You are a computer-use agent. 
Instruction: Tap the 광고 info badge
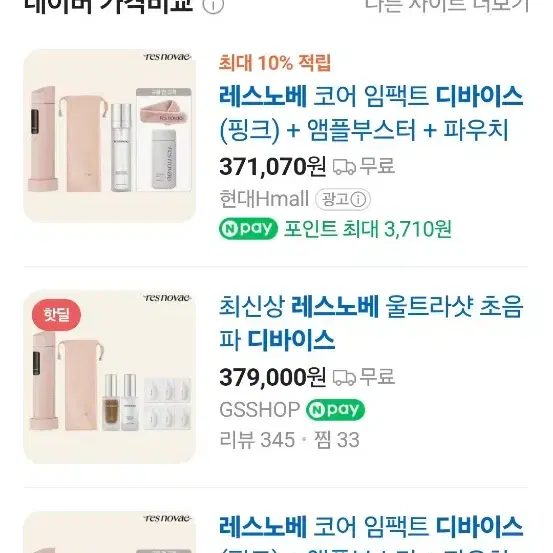pyautogui.click(x=343, y=199)
